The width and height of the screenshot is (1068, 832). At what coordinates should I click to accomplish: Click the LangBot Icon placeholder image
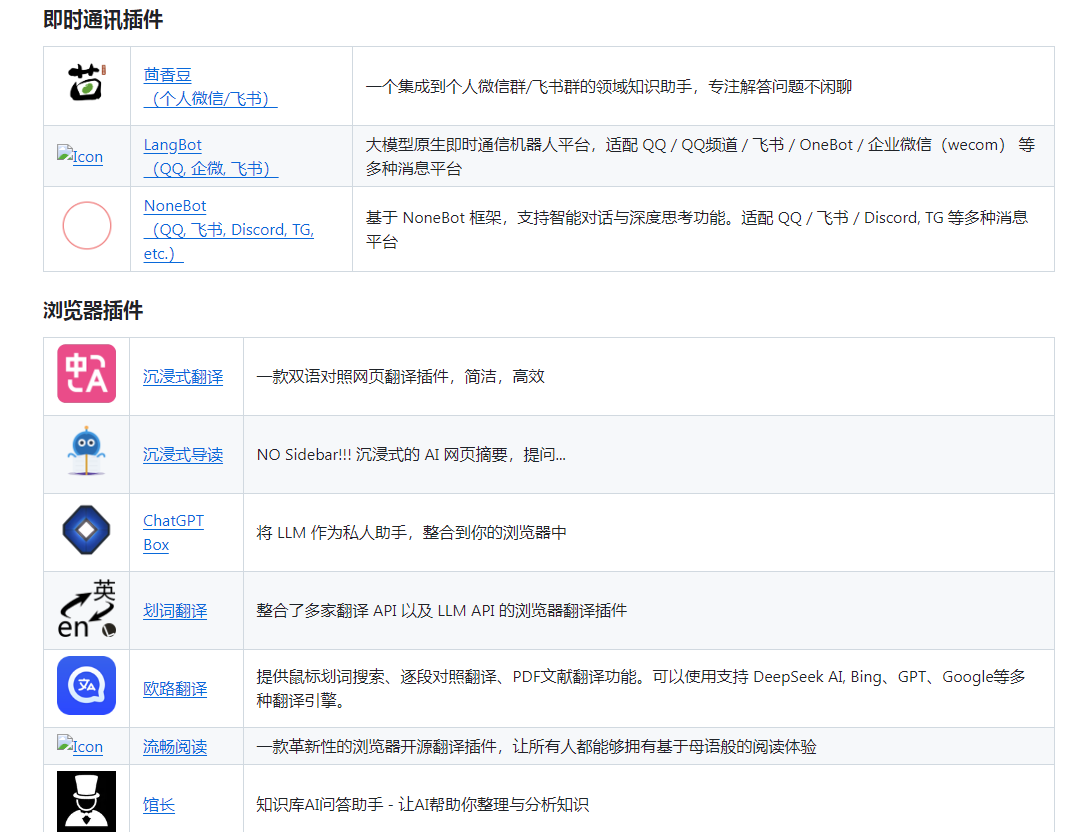(x=80, y=156)
